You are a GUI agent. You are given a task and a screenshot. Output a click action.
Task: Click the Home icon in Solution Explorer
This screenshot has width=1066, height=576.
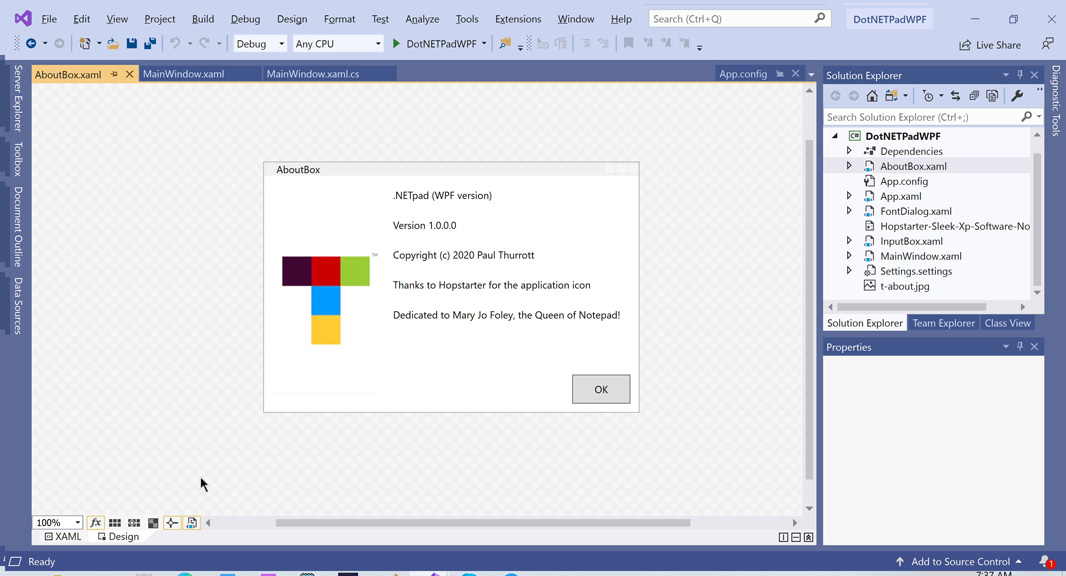pyautogui.click(x=872, y=96)
